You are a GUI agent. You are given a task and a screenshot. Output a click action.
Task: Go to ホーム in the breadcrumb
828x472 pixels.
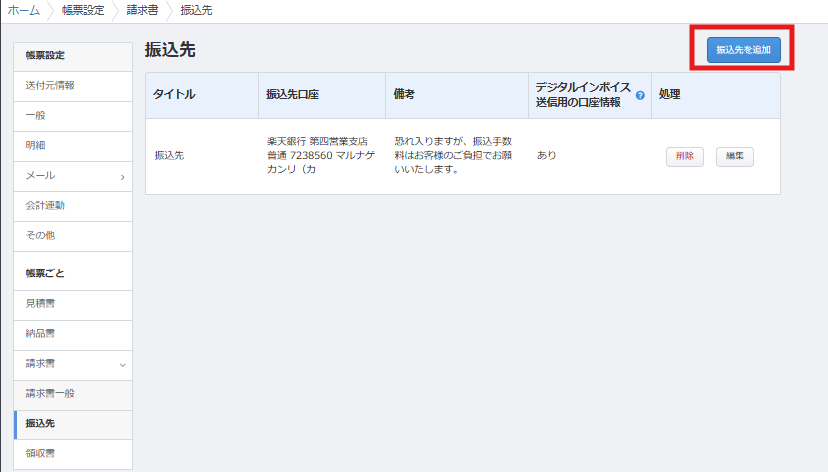[24, 10]
